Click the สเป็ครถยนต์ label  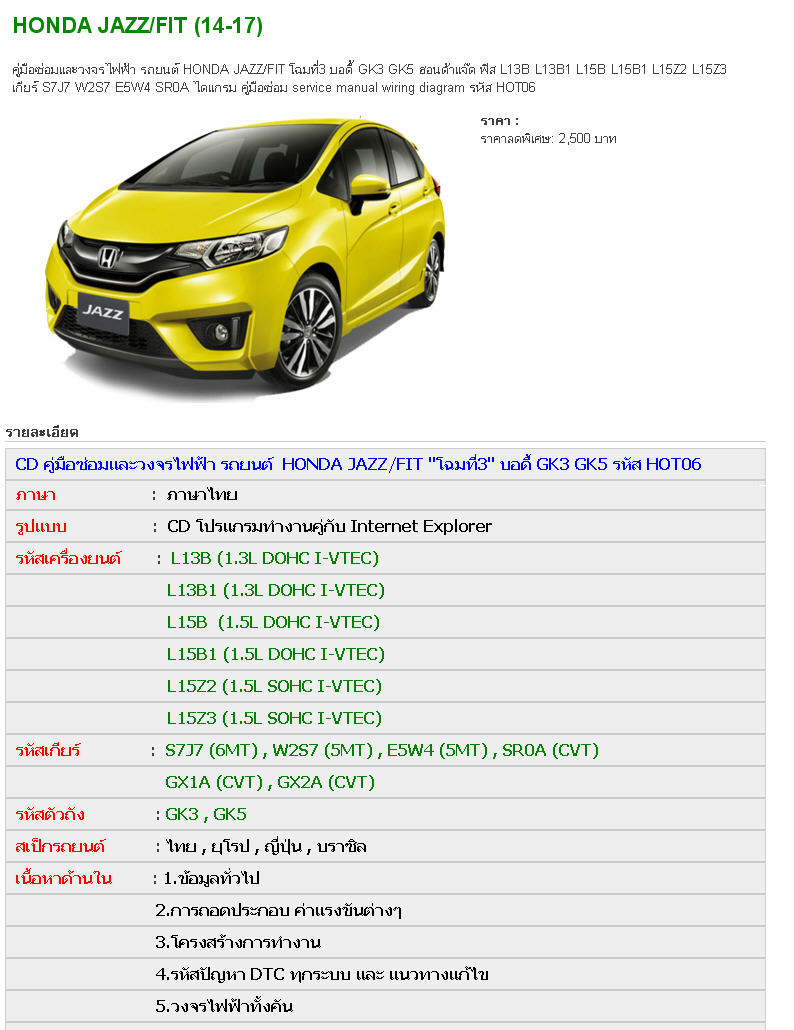60,846
